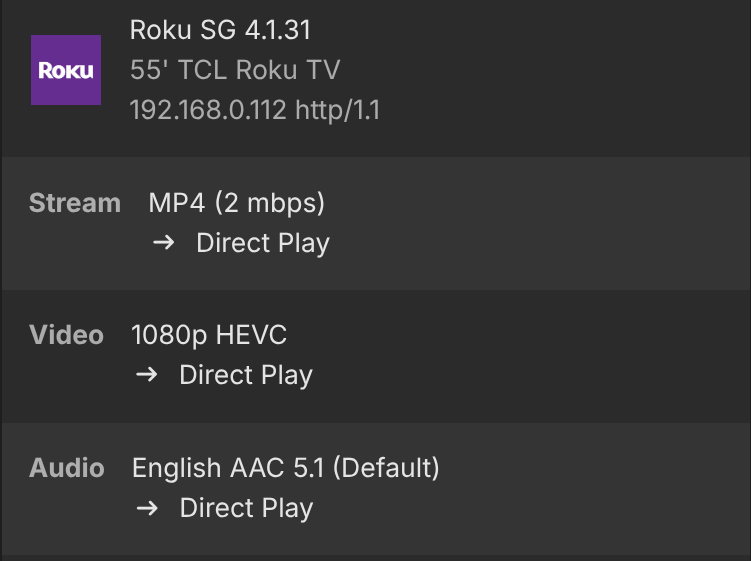The height and width of the screenshot is (561, 751).
Task: Click the arrow icon under Video
Action: (147, 375)
